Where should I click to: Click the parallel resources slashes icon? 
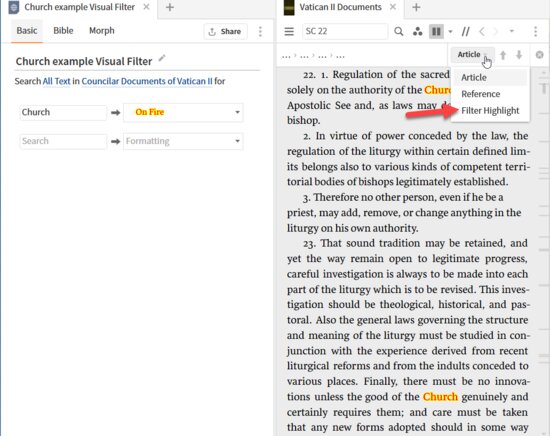[466, 32]
